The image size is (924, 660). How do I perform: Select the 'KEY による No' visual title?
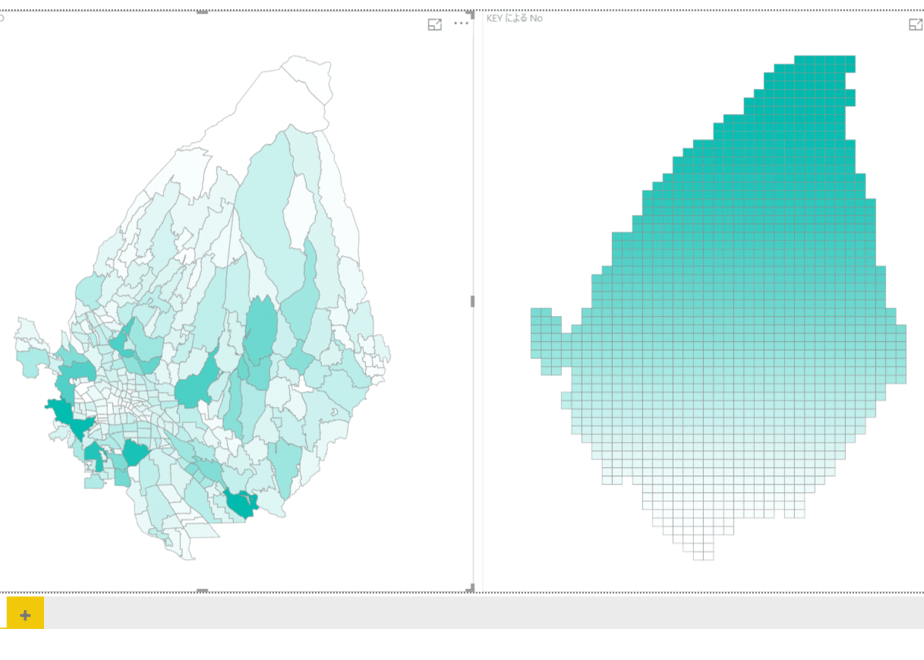click(514, 18)
